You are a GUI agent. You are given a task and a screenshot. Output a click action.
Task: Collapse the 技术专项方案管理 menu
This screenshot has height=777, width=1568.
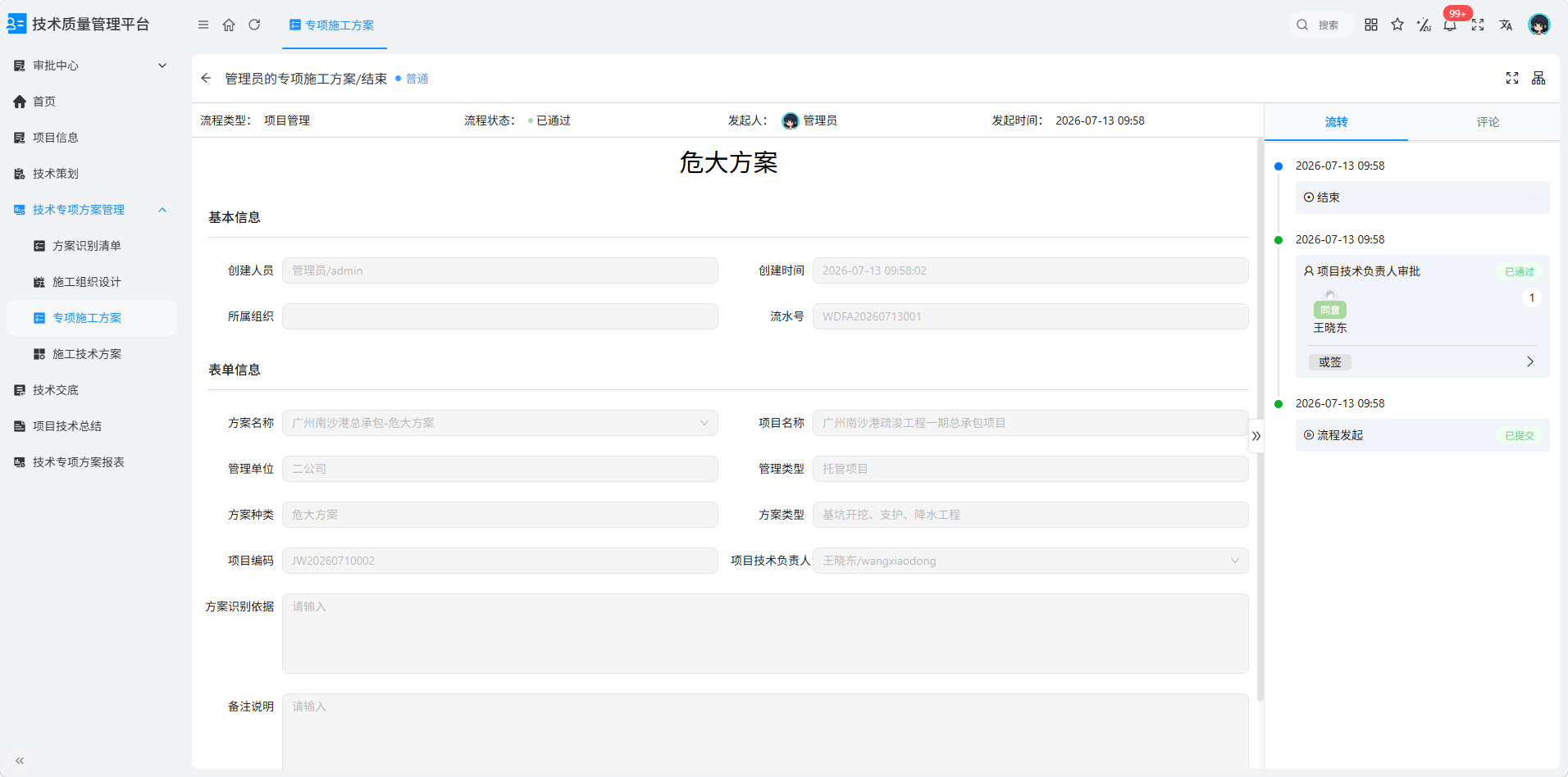coord(92,210)
